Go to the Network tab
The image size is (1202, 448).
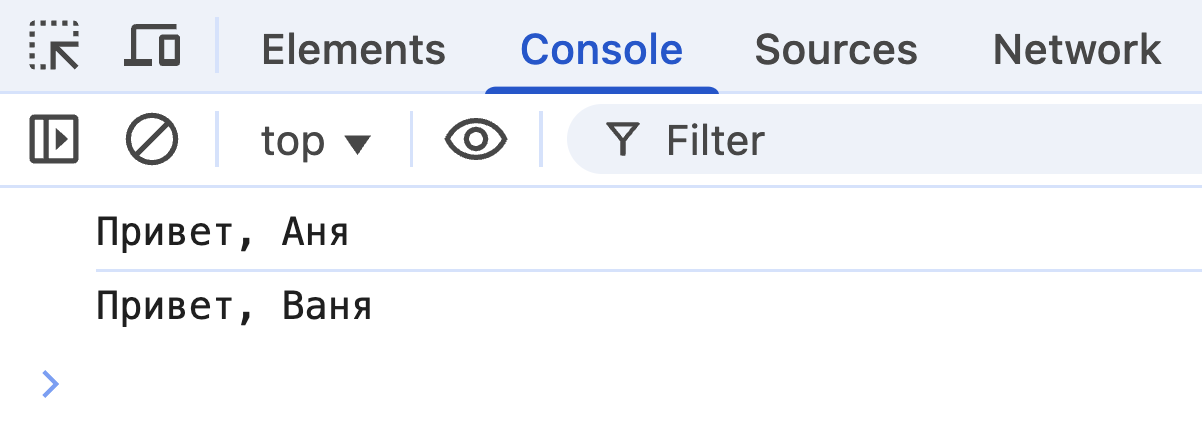[x=1077, y=49]
